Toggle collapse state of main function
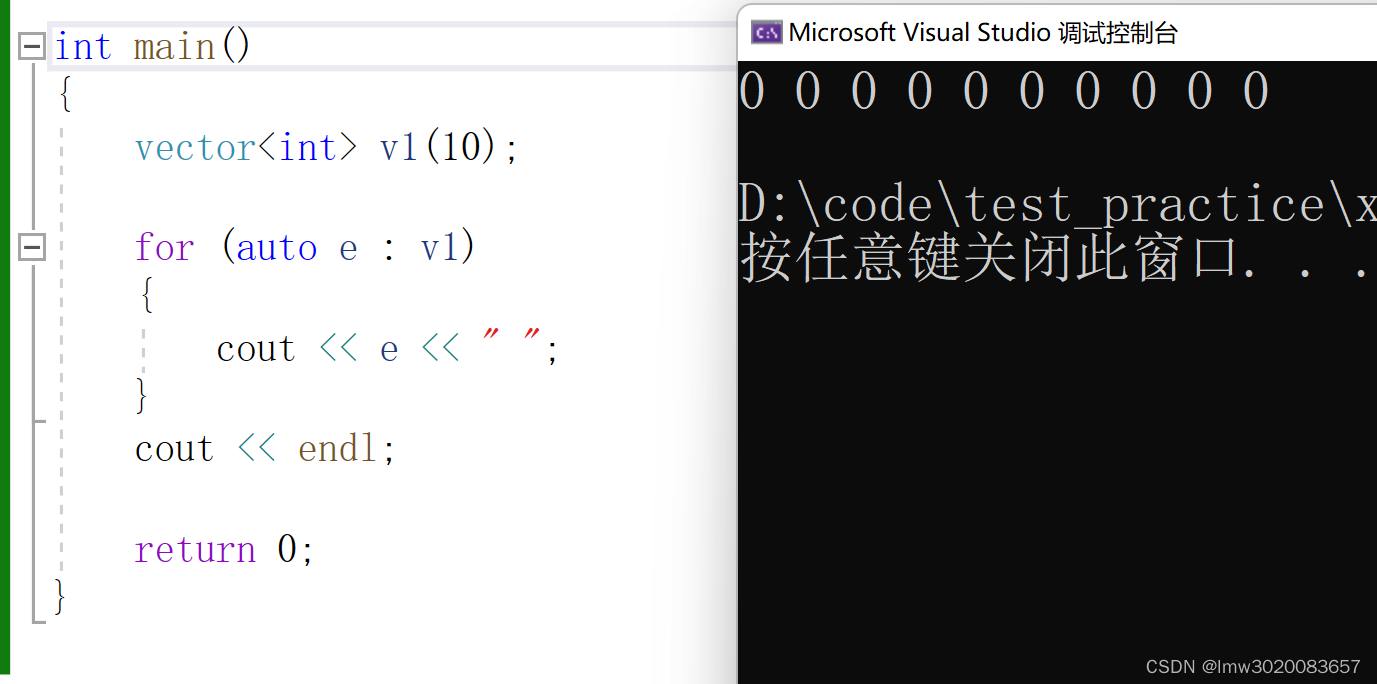This screenshot has height=684, width=1377. [x=30, y=46]
